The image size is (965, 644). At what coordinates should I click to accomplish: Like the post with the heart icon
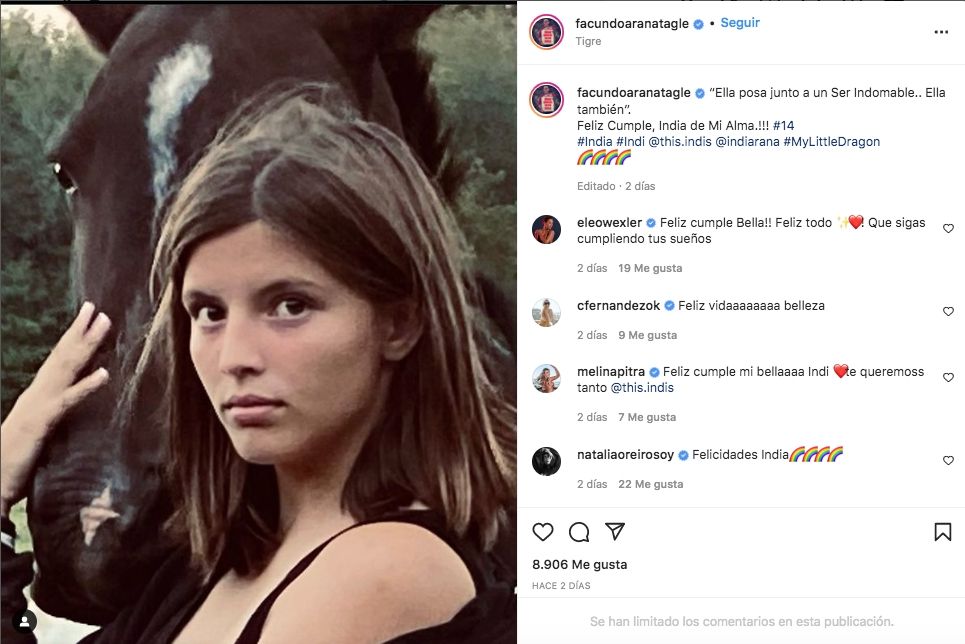pyautogui.click(x=543, y=532)
